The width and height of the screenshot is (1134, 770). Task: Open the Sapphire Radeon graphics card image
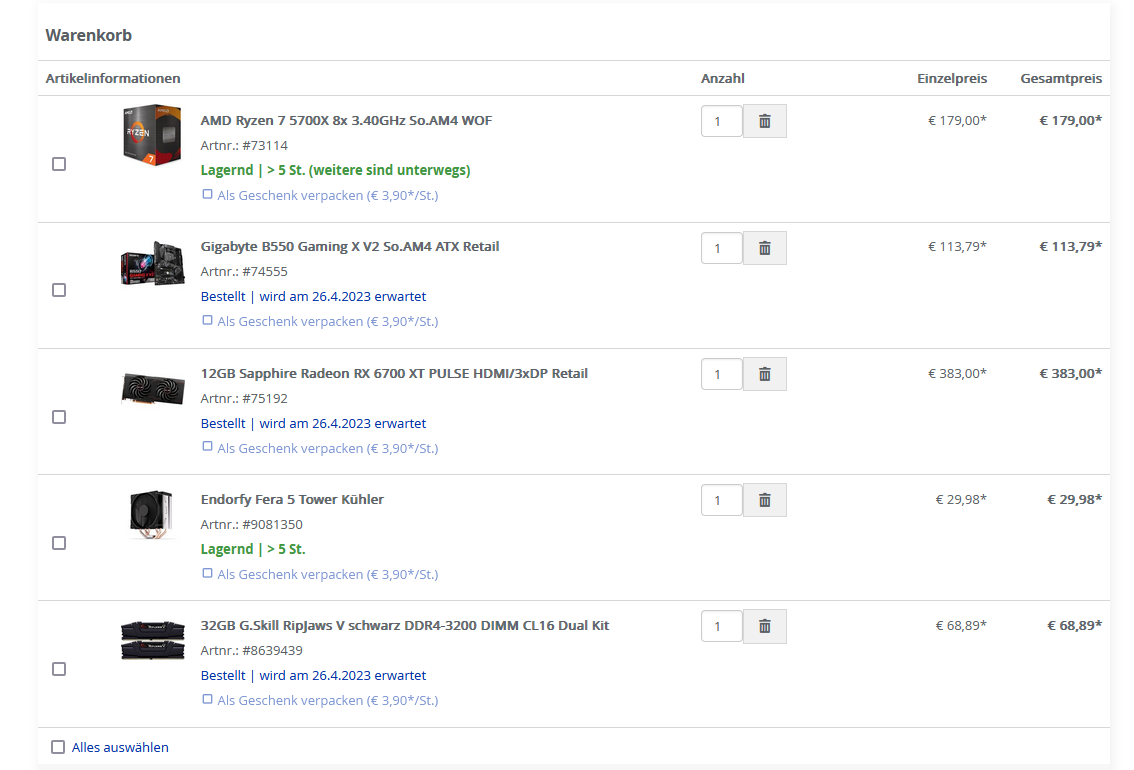pyautogui.click(x=152, y=388)
